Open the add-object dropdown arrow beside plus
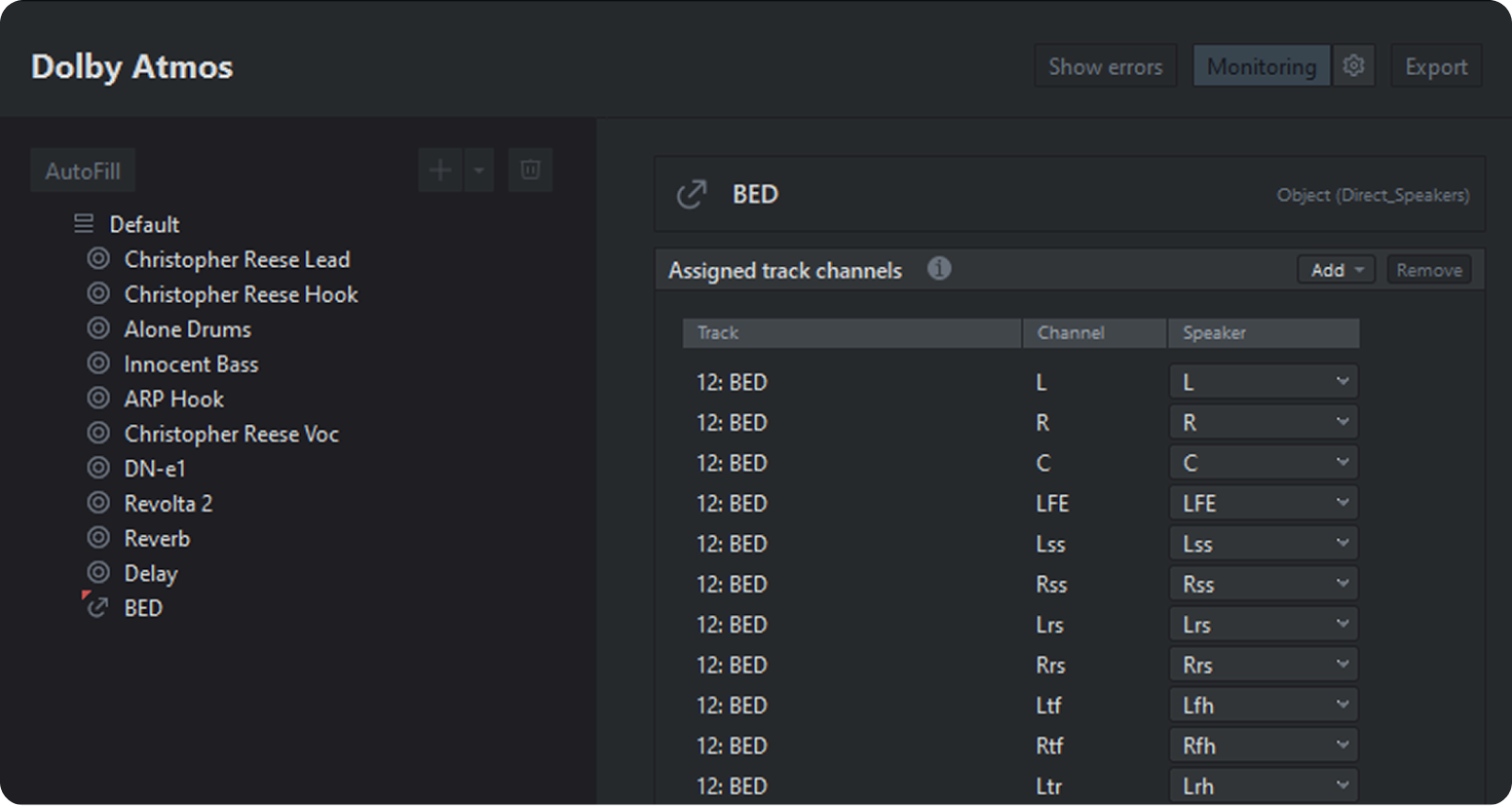This screenshot has width=1512, height=806. point(478,170)
